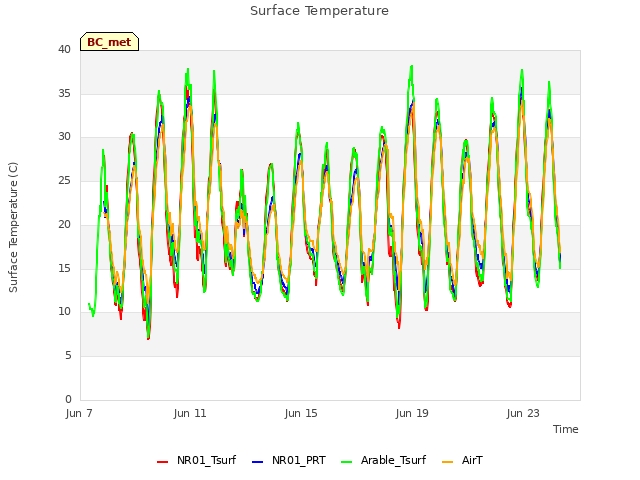
Task: Click the red NR01_Tsurf legend swatch
Action: (x=162, y=462)
